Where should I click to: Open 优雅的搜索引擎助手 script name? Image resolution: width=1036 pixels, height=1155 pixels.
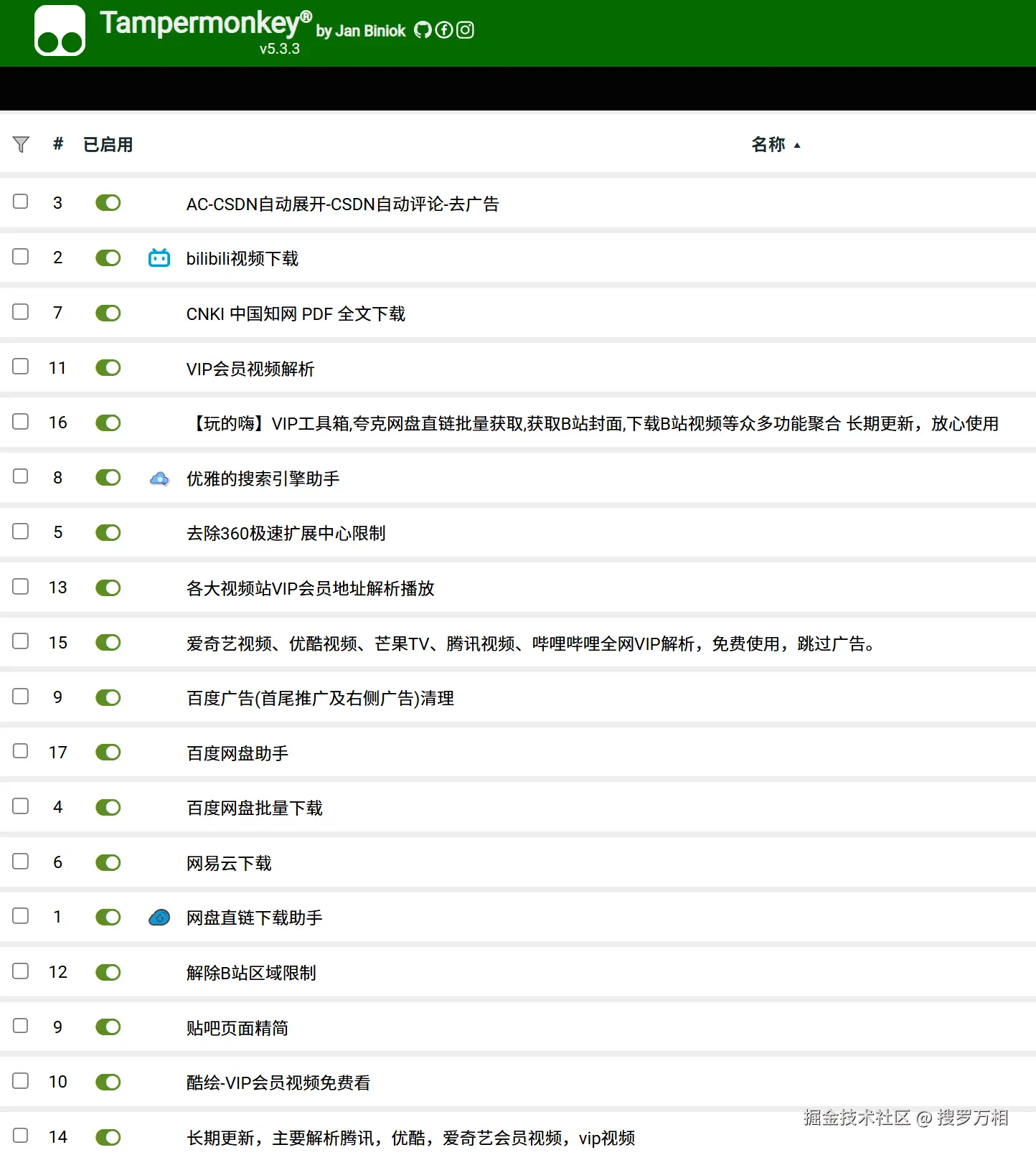263,479
